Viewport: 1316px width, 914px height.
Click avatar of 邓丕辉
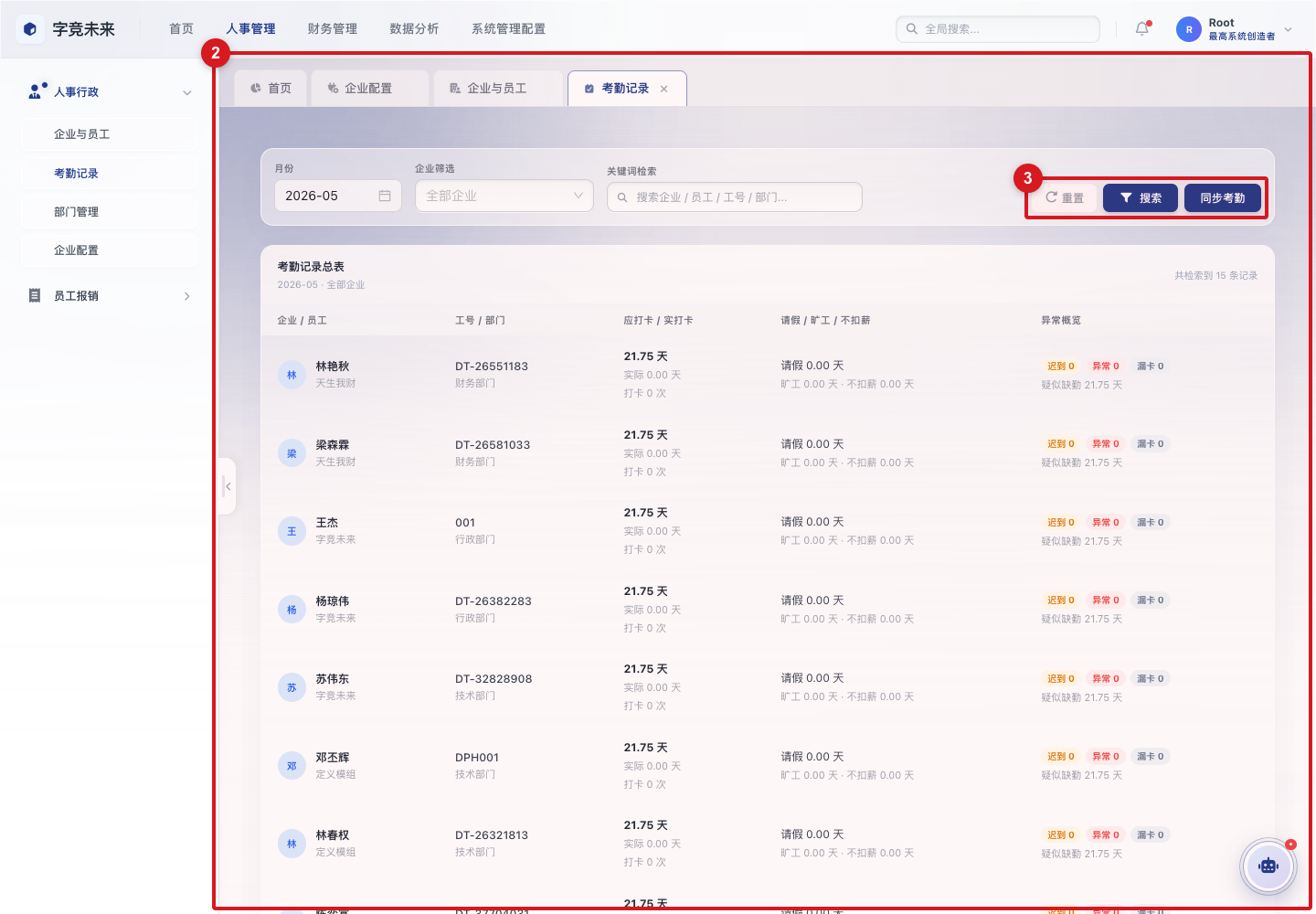coord(292,766)
